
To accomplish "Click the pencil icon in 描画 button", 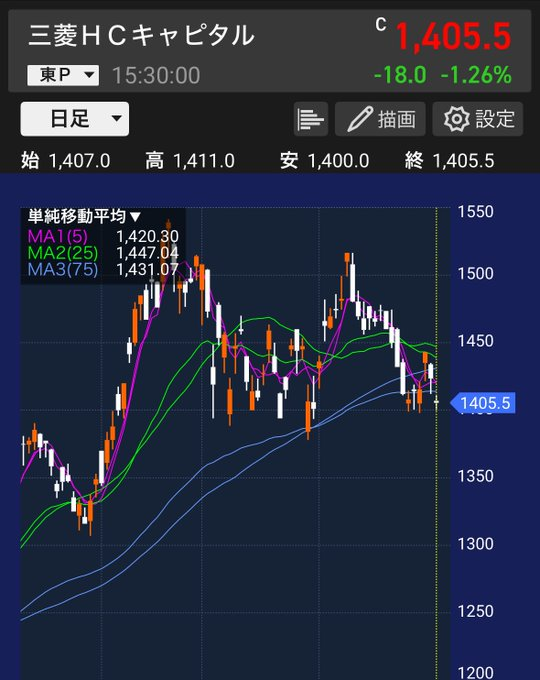I will 360,119.
